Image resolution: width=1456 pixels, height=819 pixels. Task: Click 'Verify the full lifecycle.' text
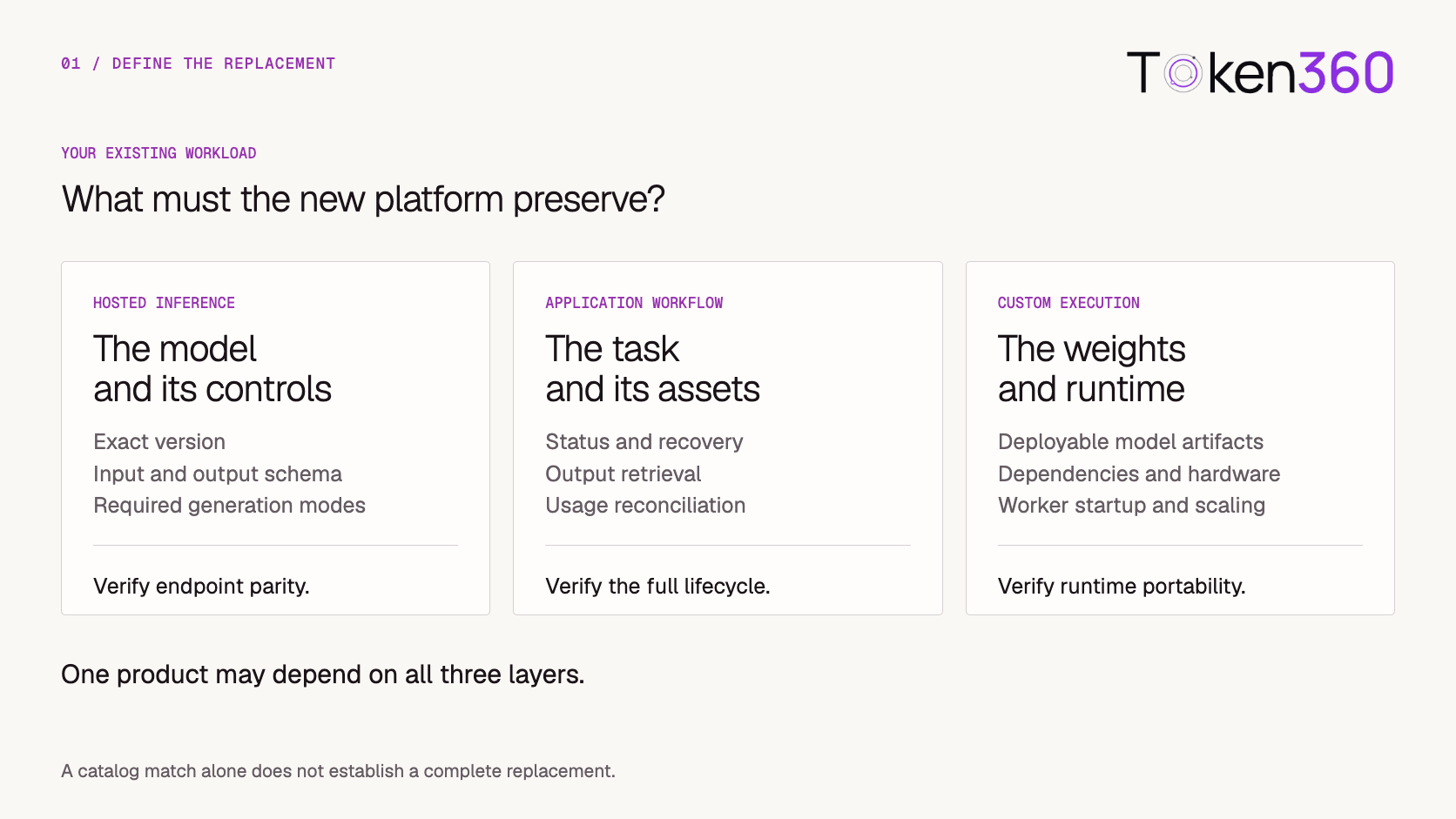tap(657, 587)
